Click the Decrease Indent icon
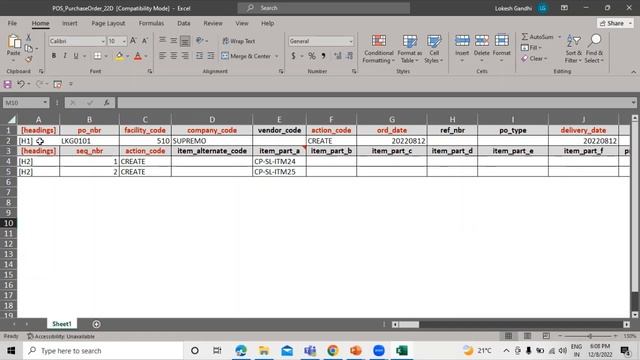The image size is (640, 360). tap(199, 56)
